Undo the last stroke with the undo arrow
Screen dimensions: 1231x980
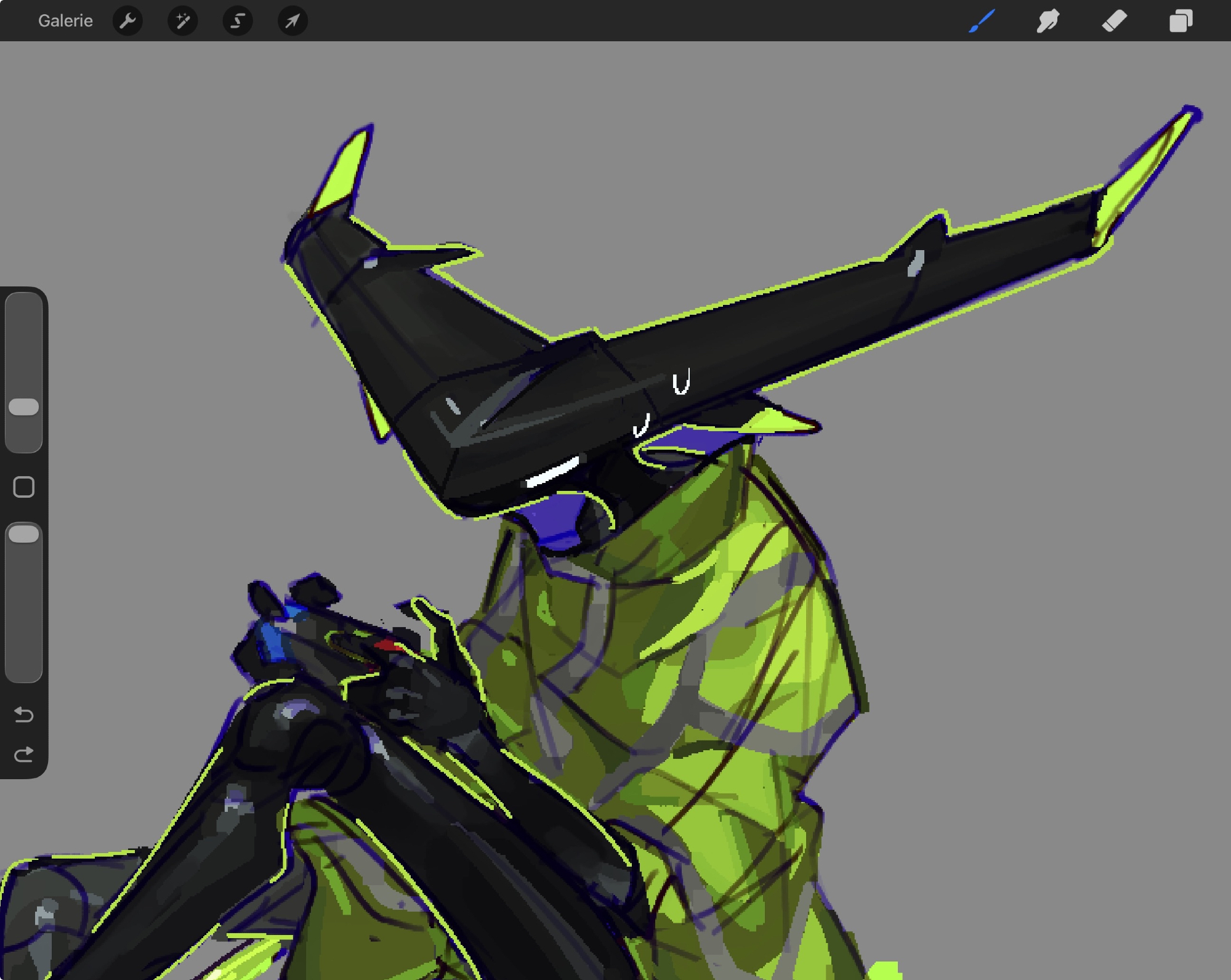pos(24,715)
